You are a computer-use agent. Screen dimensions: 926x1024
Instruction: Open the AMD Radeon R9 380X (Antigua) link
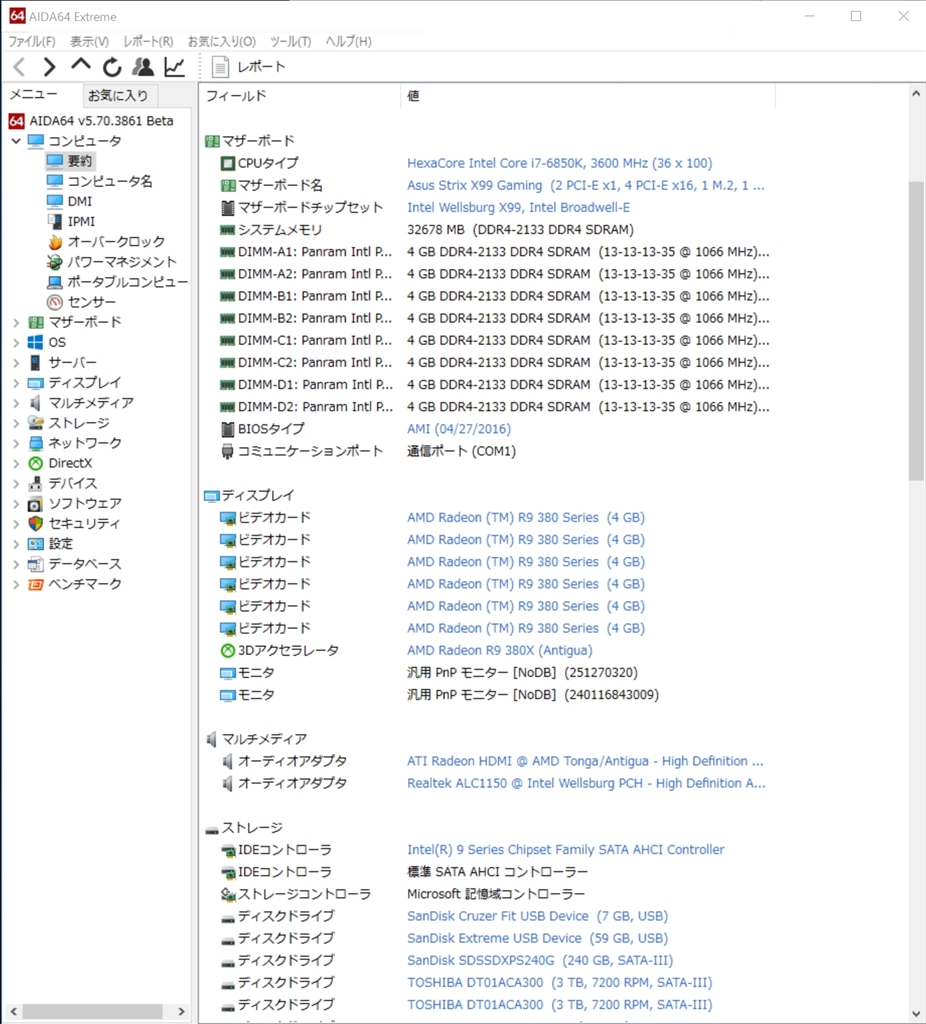[500, 650]
